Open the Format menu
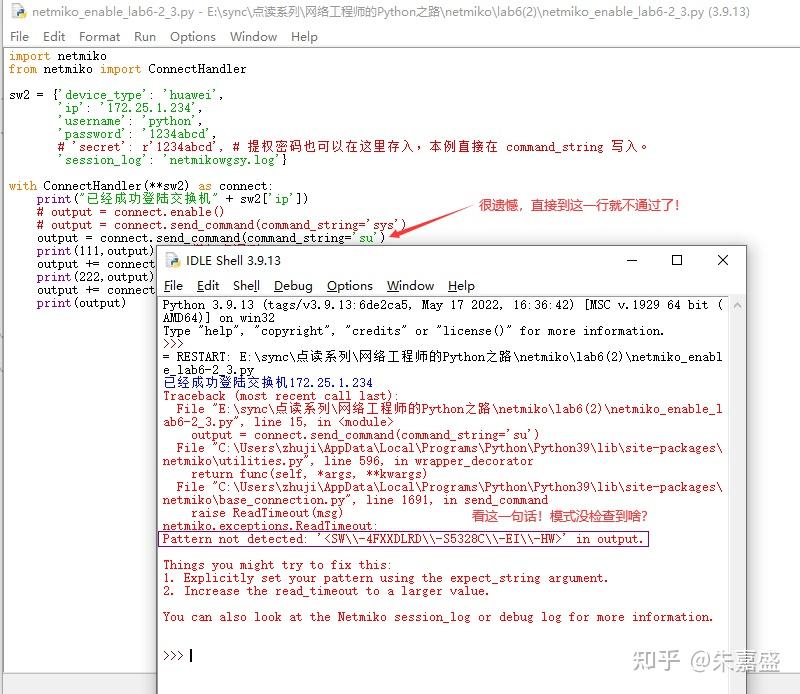Image resolution: width=800 pixels, height=694 pixels. [x=99, y=36]
